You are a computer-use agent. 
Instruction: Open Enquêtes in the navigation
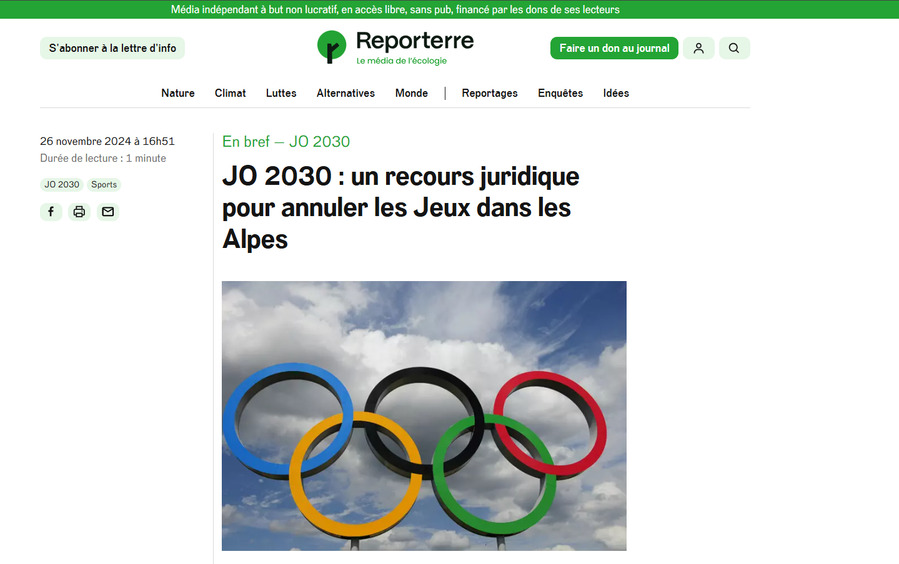(560, 93)
